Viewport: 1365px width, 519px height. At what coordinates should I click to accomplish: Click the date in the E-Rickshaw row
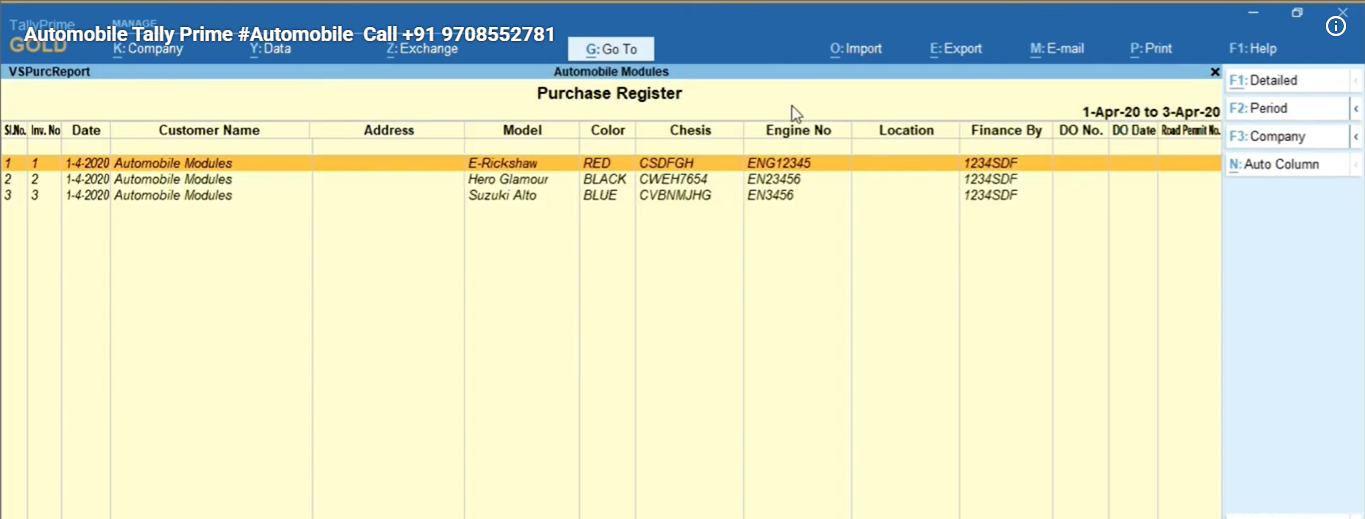[x=87, y=163]
